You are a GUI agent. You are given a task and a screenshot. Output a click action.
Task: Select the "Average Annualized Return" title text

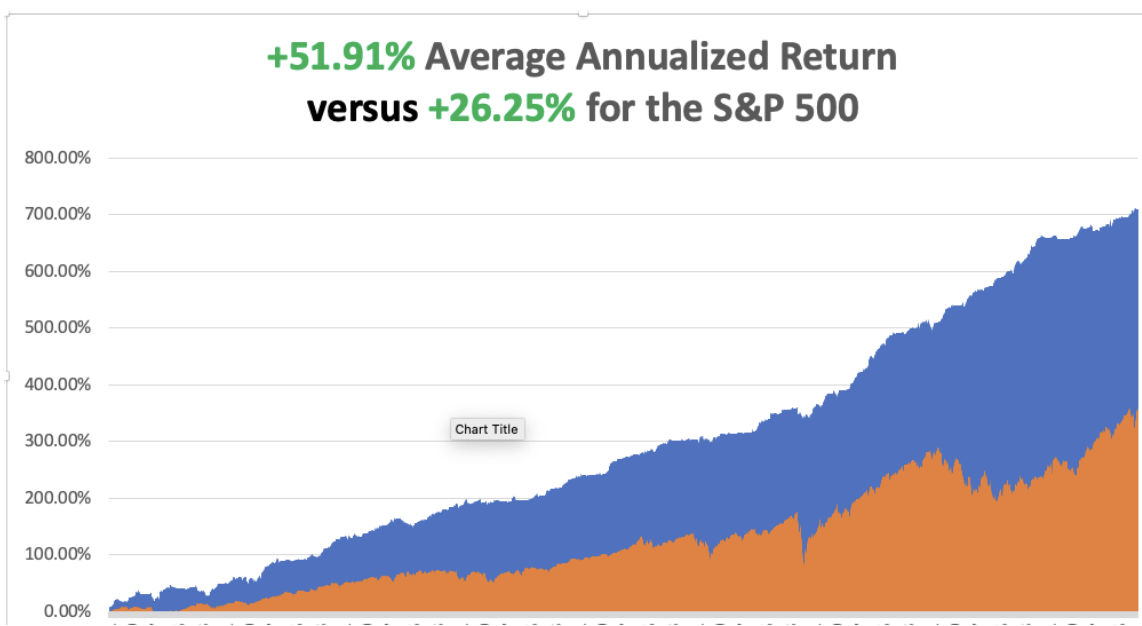[x=660, y=58]
